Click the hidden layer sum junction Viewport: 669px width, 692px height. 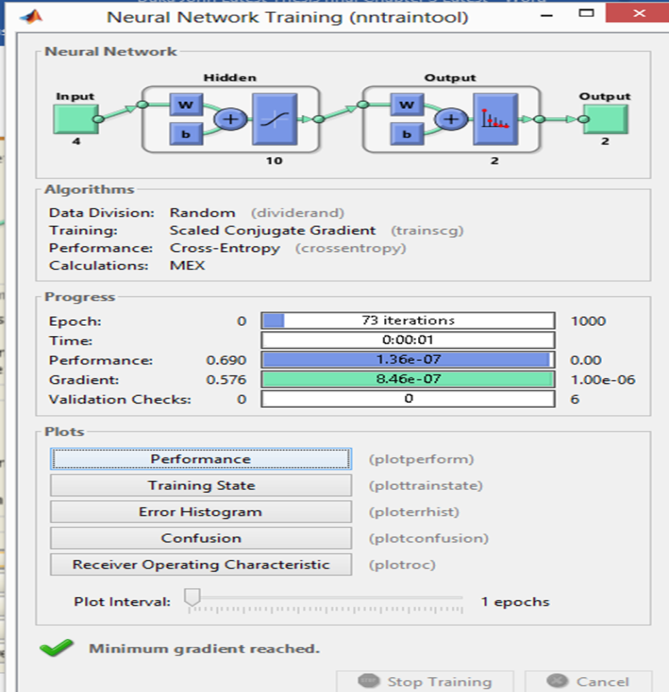[231, 119]
